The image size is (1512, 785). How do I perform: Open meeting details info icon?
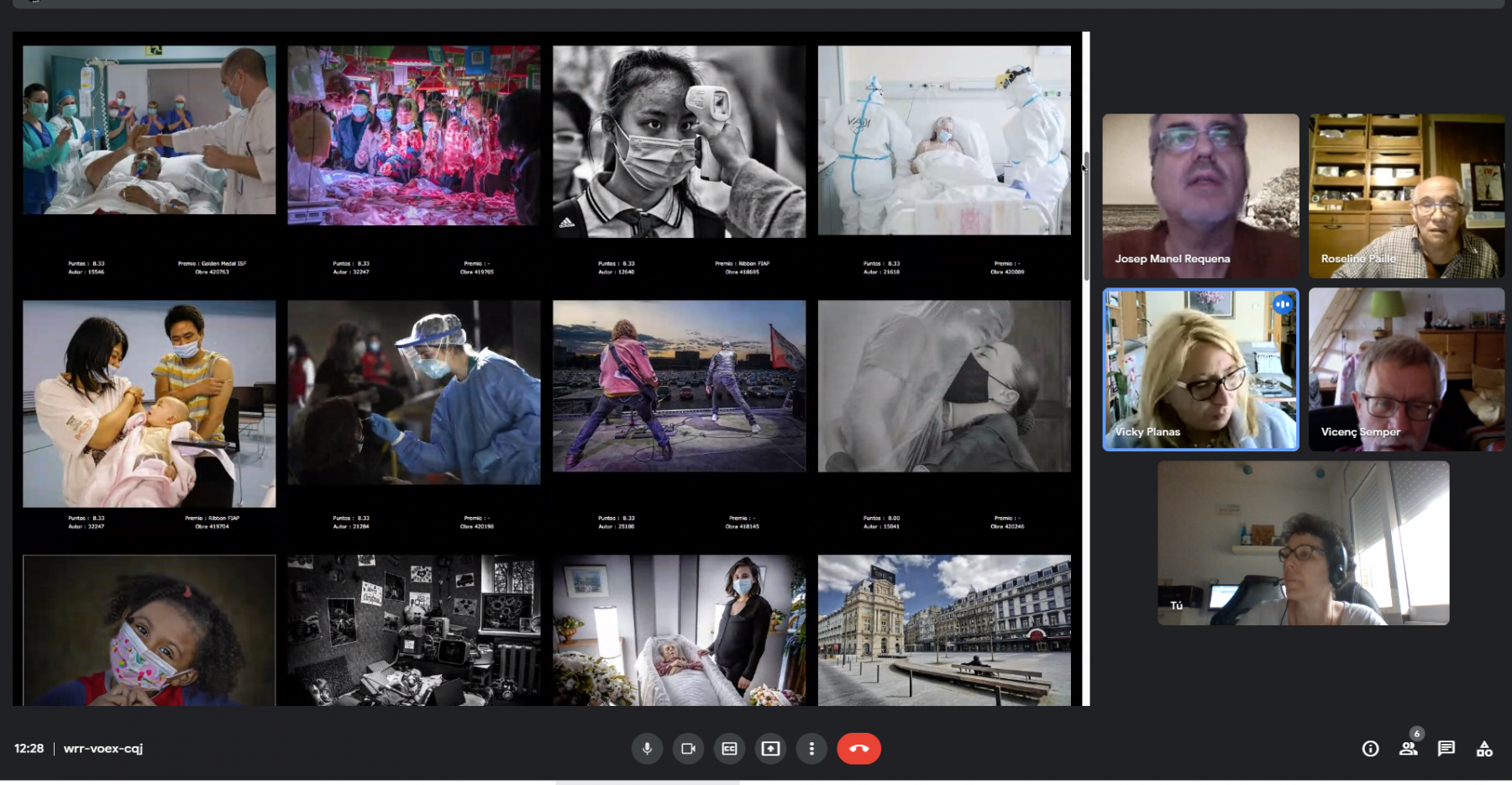(x=1370, y=748)
